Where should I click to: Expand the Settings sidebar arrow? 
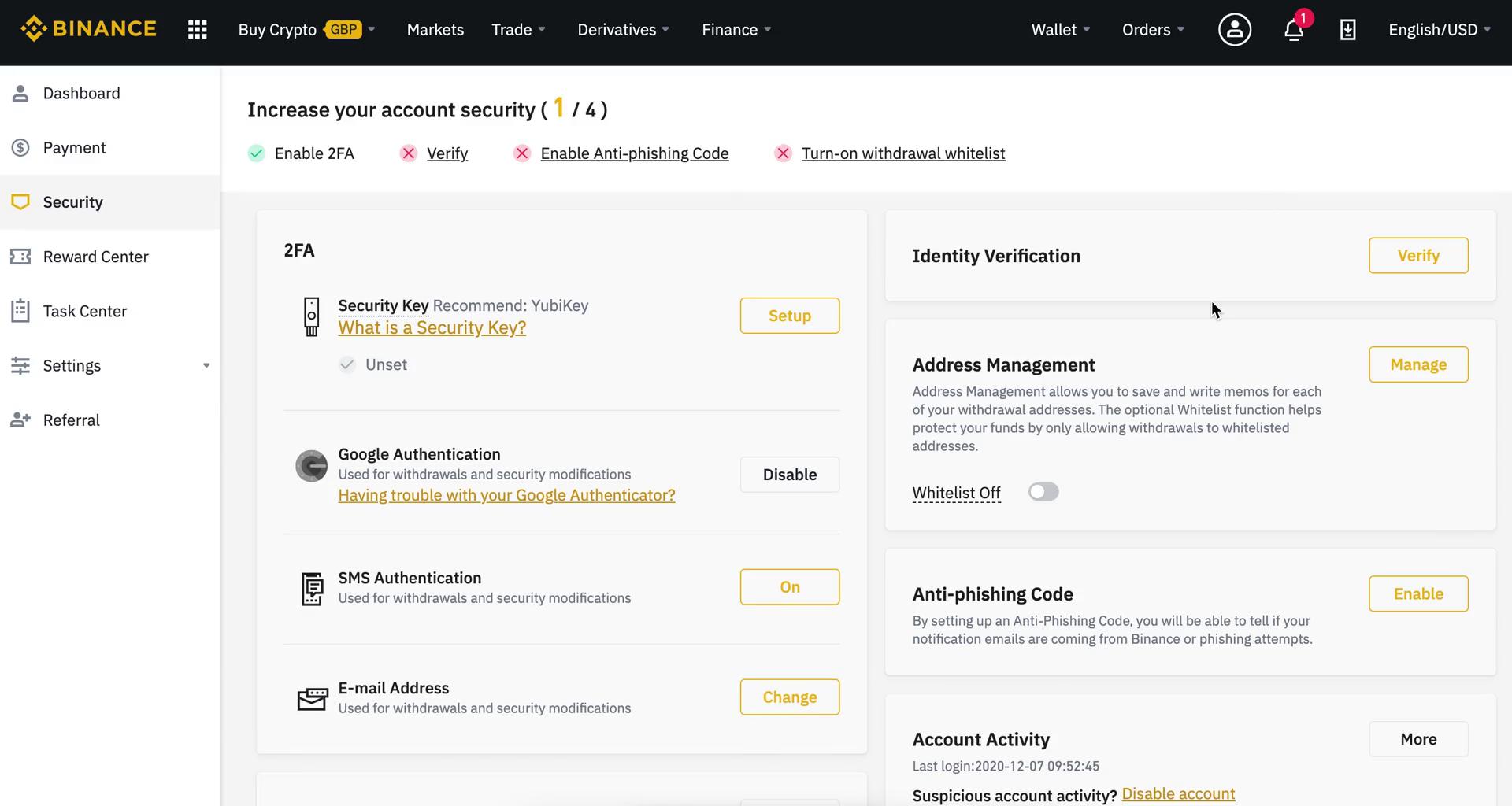pyautogui.click(x=206, y=365)
